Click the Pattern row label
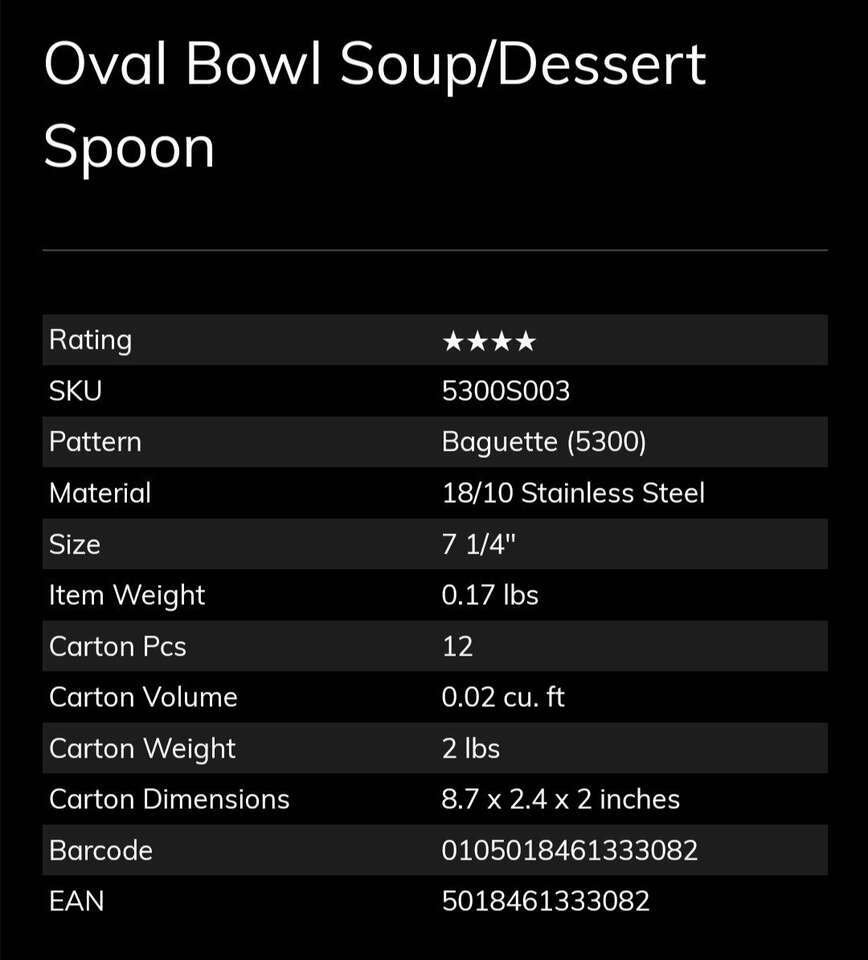 tap(95, 442)
